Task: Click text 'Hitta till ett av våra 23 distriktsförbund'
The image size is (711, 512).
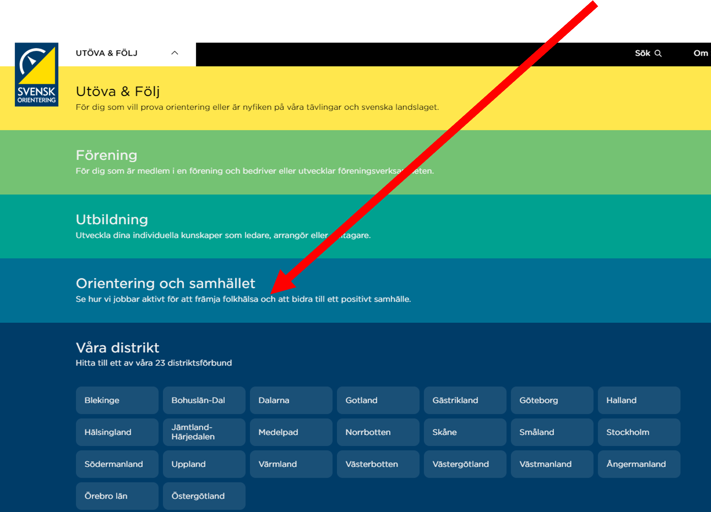Action: pos(154,363)
